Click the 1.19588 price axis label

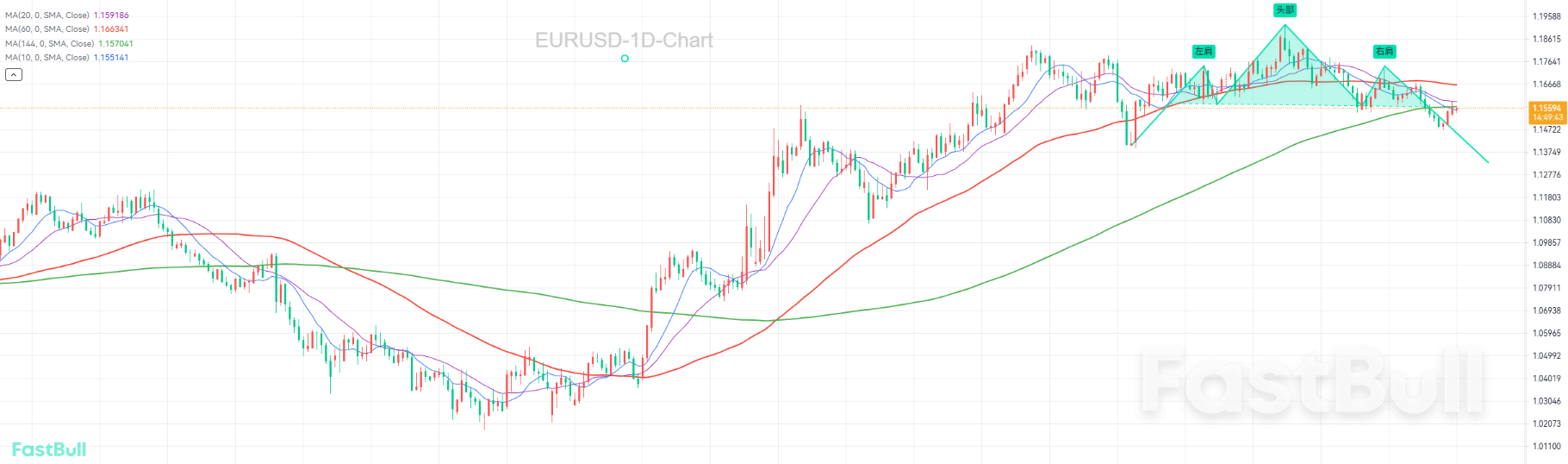click(1546, 16)
